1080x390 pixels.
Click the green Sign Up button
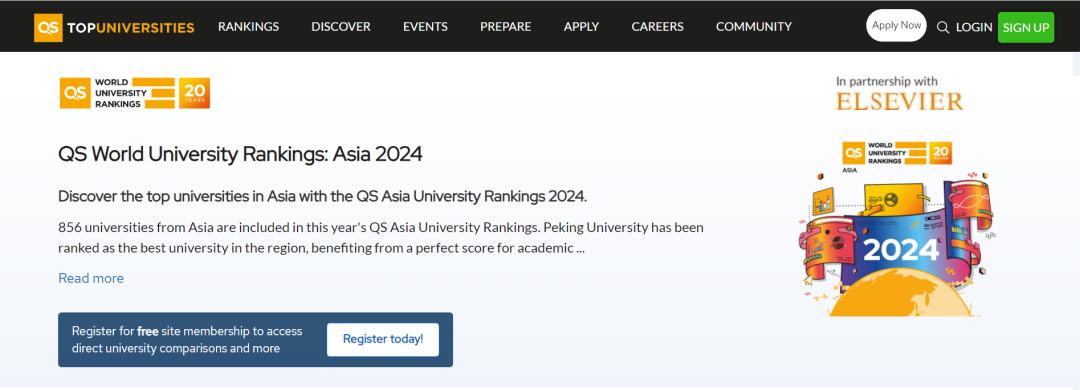coord(1026,28)
